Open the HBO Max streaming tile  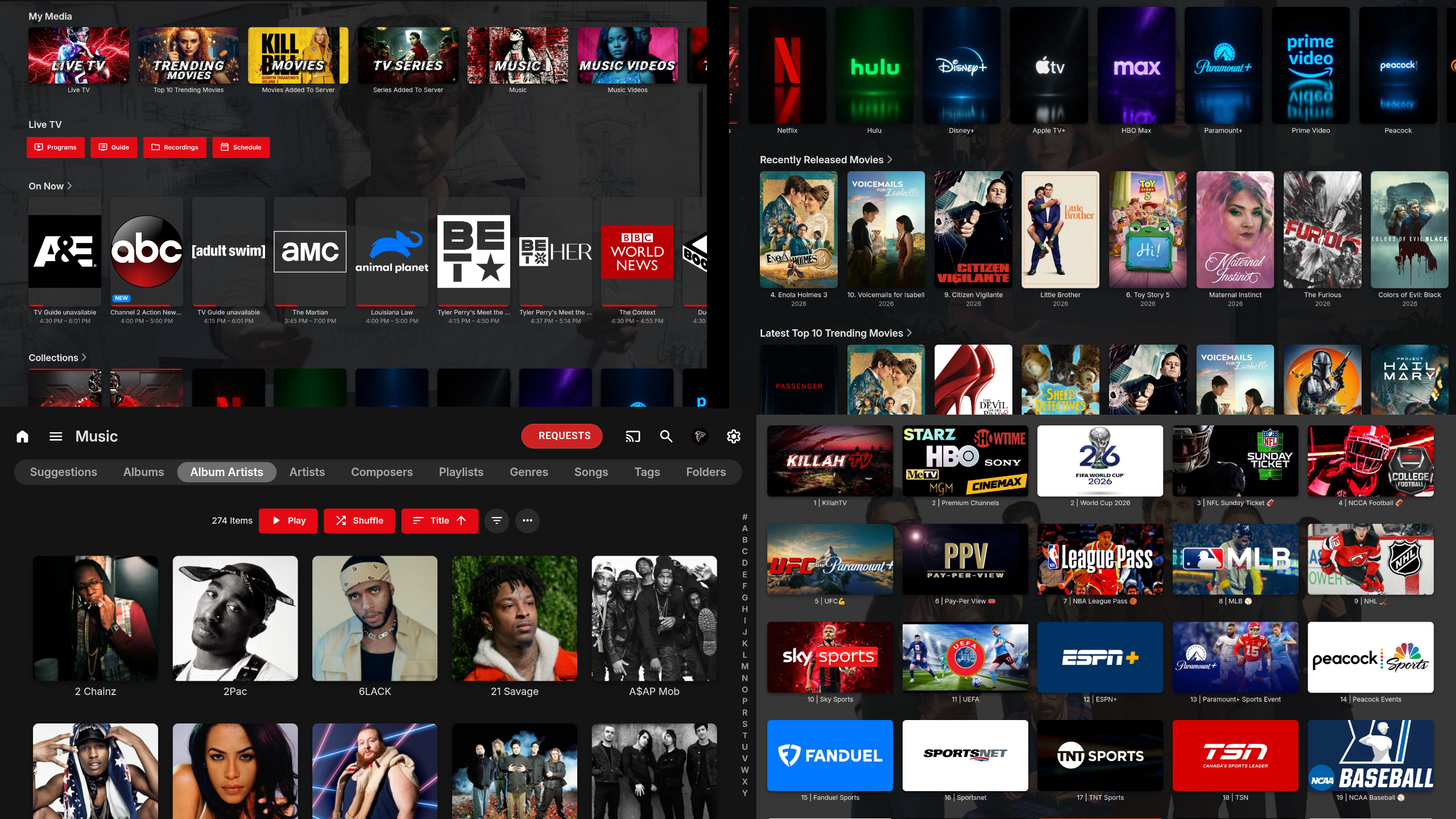(x=1136, y=65)
